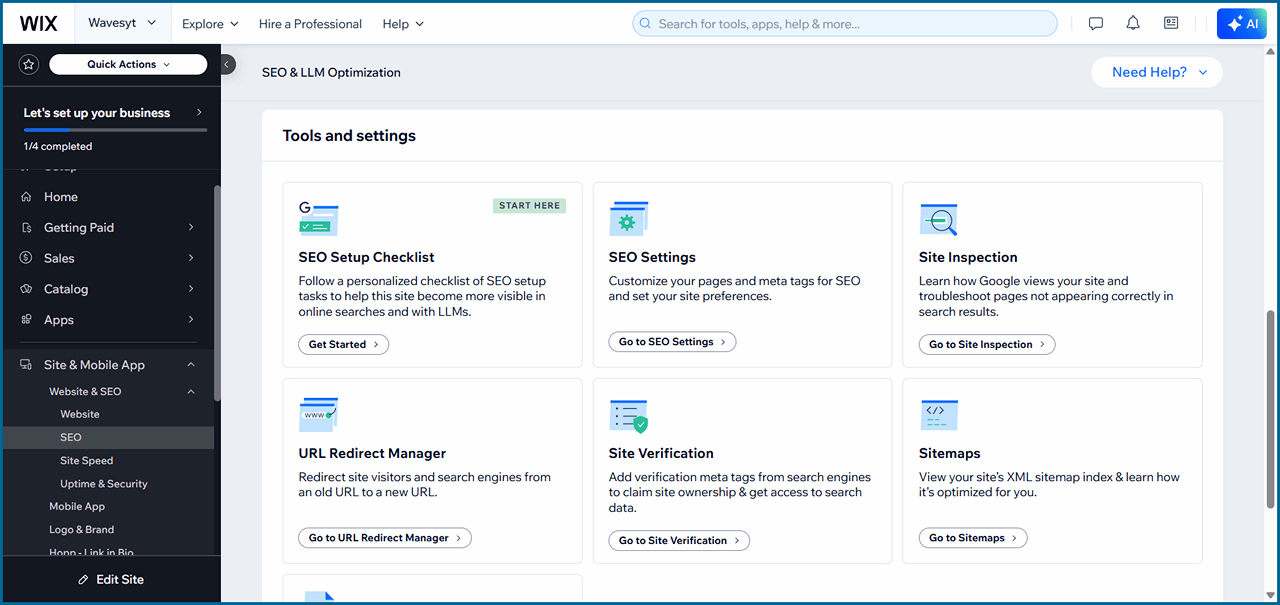Click the Edit Site pencil icon
The height and width of the screenshot is (605, 1280).
(84, 580)
